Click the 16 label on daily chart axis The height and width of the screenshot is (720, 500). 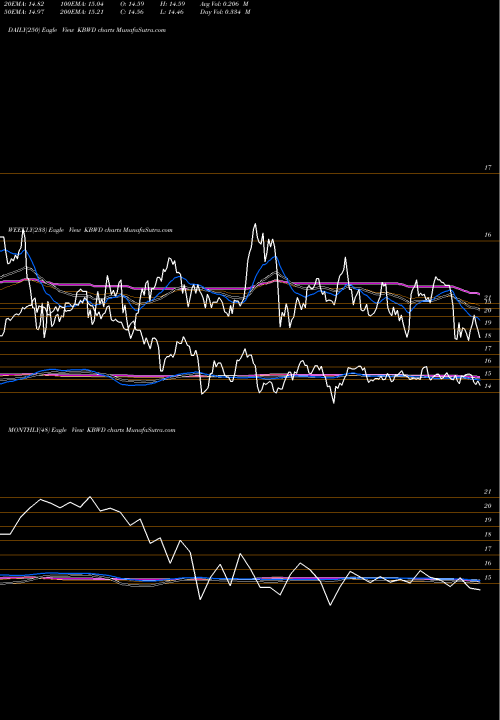(x=488, y=235)
